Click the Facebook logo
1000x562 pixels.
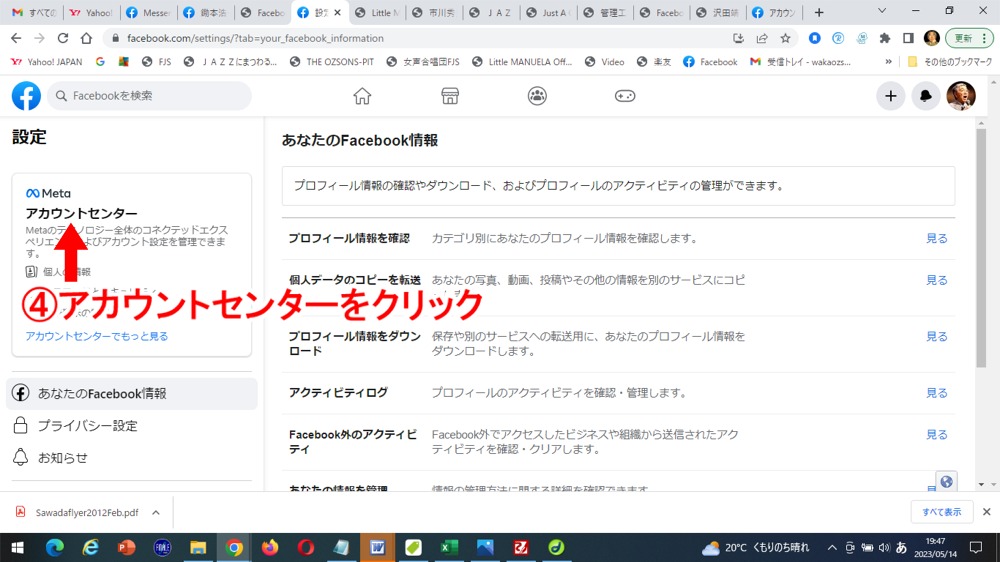26,96
